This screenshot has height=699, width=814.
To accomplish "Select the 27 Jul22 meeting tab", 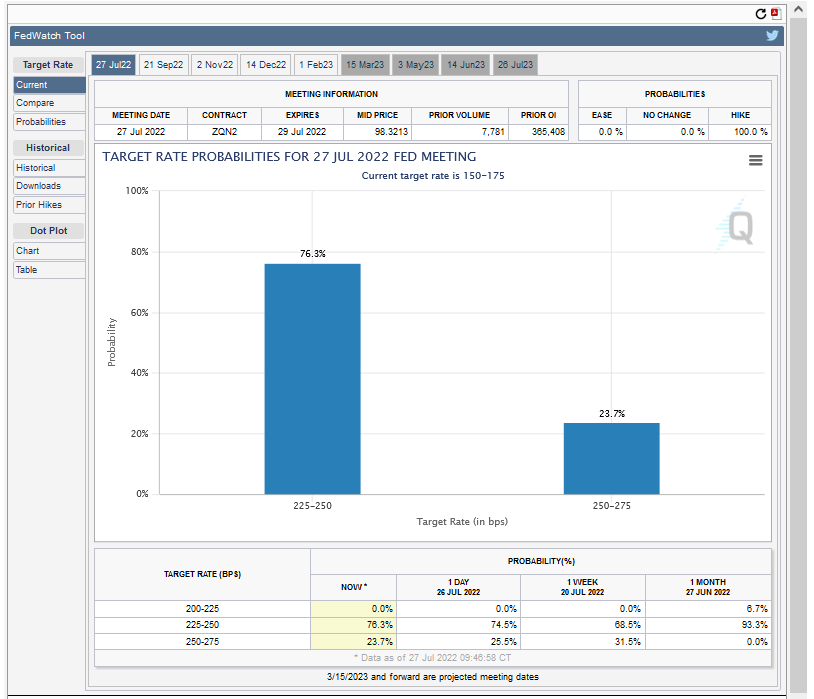I will 113,65.
